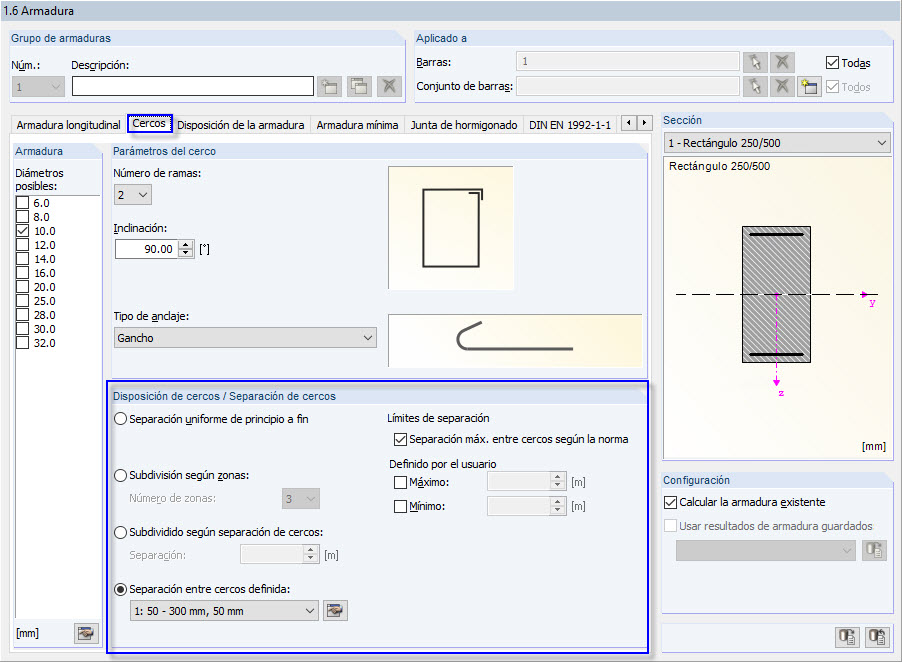Open Número de zonas dropdown

point(301,499)
